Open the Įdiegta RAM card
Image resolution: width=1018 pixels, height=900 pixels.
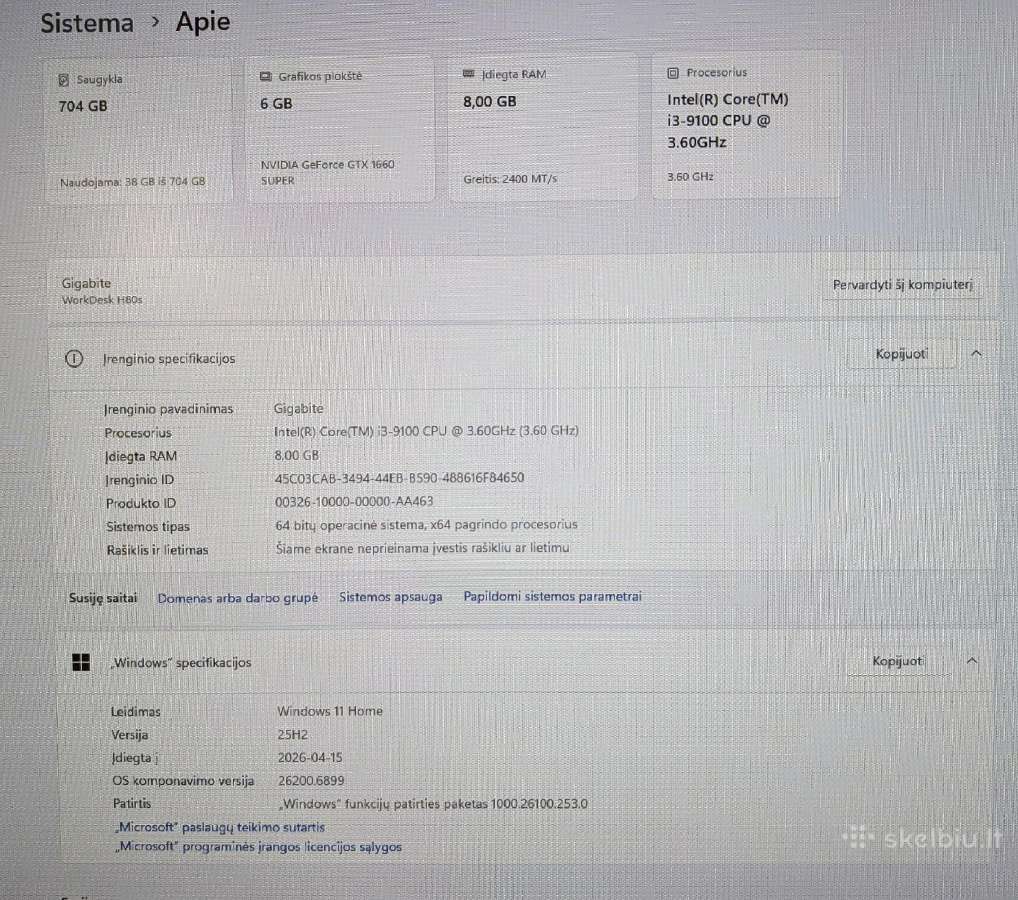[x=543, y=128]
